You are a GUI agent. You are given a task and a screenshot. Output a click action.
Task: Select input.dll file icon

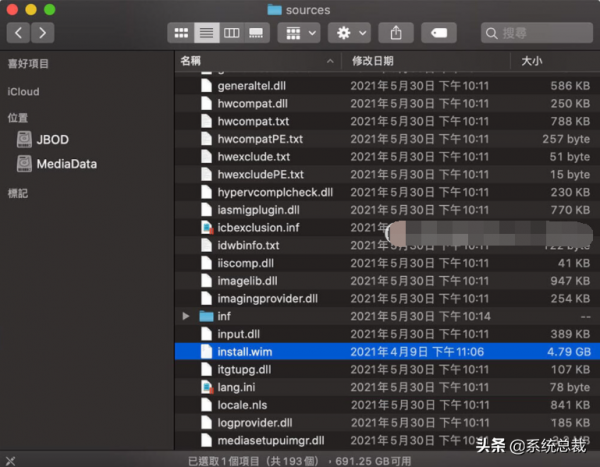(x=206, y=334)
